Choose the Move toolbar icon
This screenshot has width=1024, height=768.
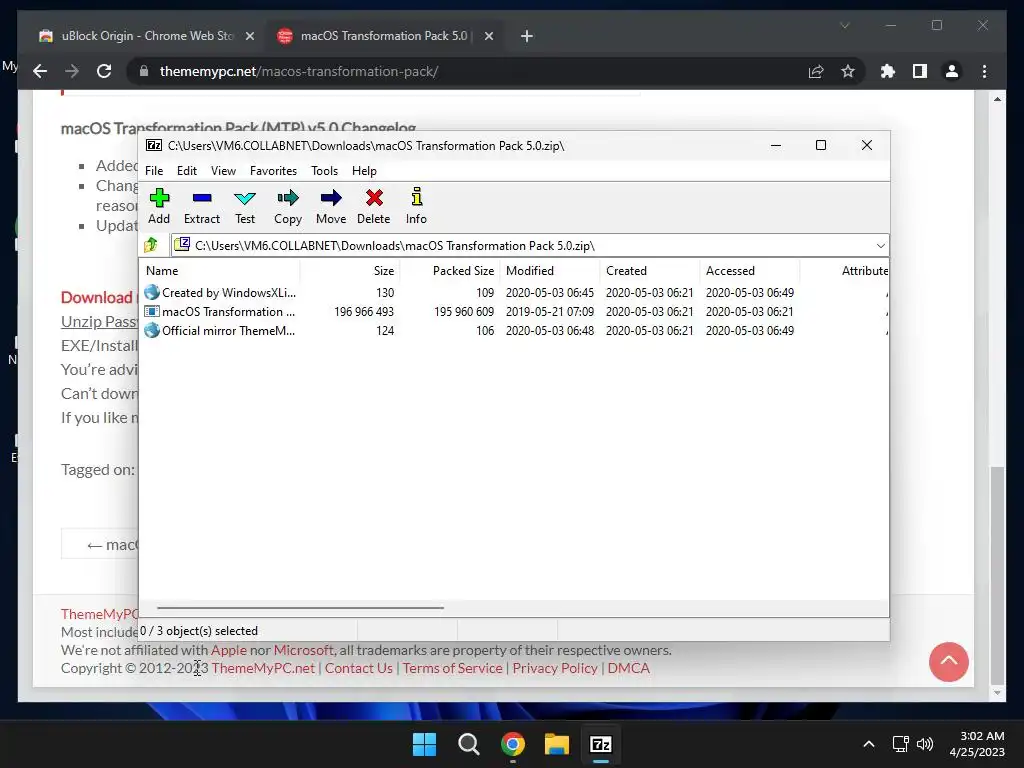click(x=331, y=206)
